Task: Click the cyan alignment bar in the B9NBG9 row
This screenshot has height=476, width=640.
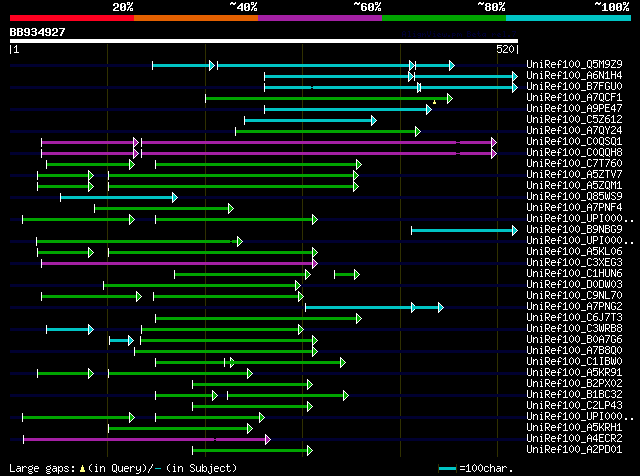Action: click(464, 231)
